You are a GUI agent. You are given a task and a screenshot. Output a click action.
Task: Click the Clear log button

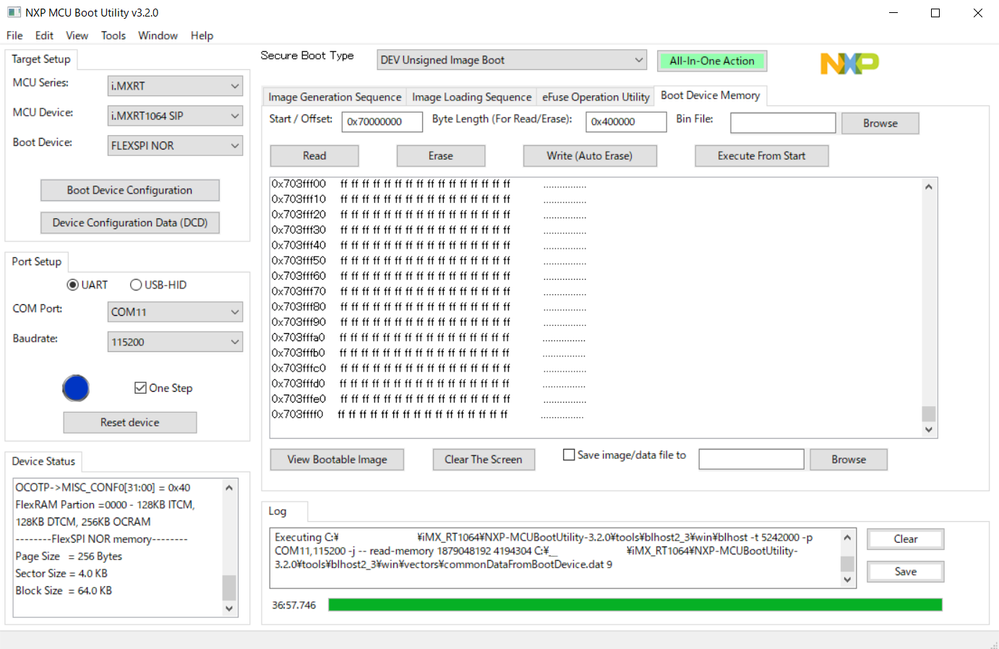[905, 539]
